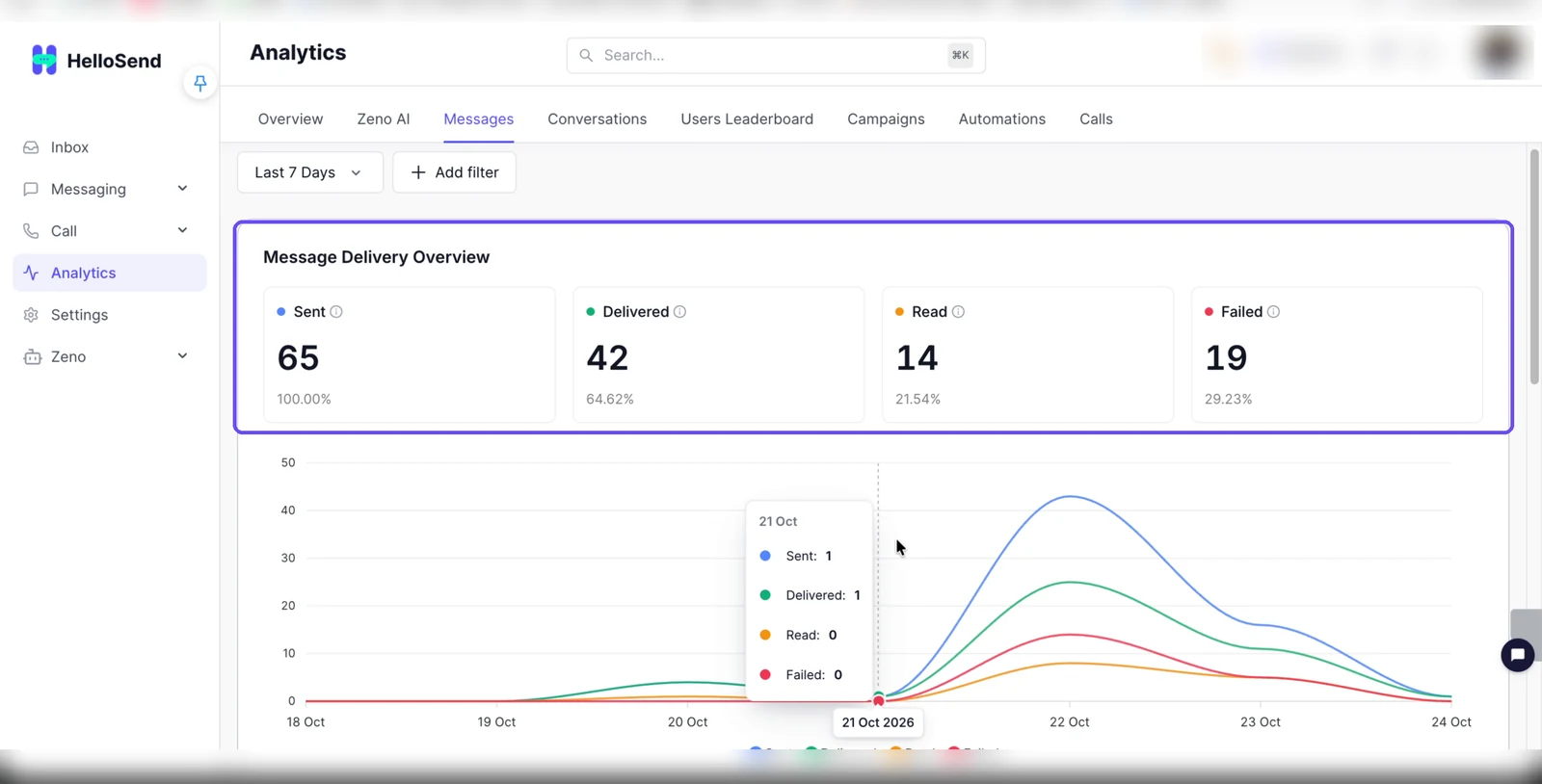View the Calls tab

pyautogui.click(x=1096, y=119)
